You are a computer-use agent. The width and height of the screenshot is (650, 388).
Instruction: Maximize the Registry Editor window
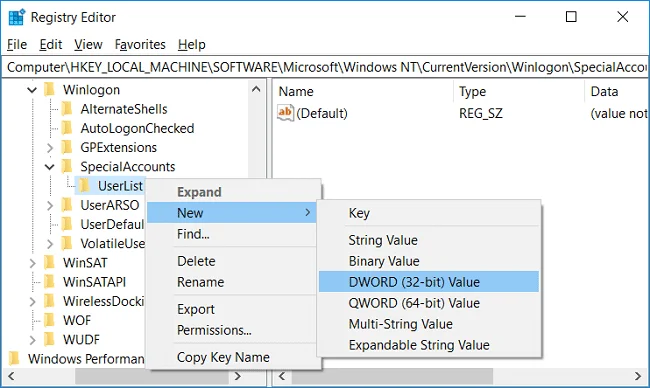[571, 17]
